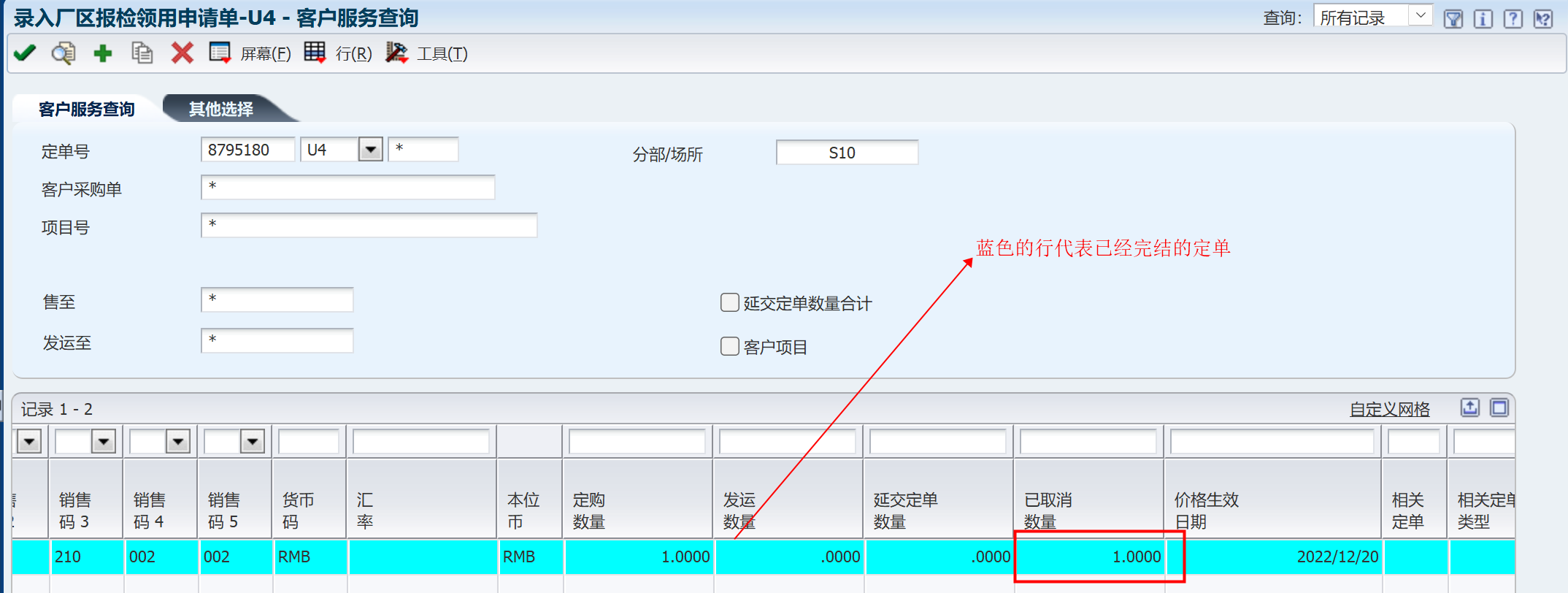Click the 自定义网格 link
This screenshot has width=1568, height=593.
[1390, 409]
